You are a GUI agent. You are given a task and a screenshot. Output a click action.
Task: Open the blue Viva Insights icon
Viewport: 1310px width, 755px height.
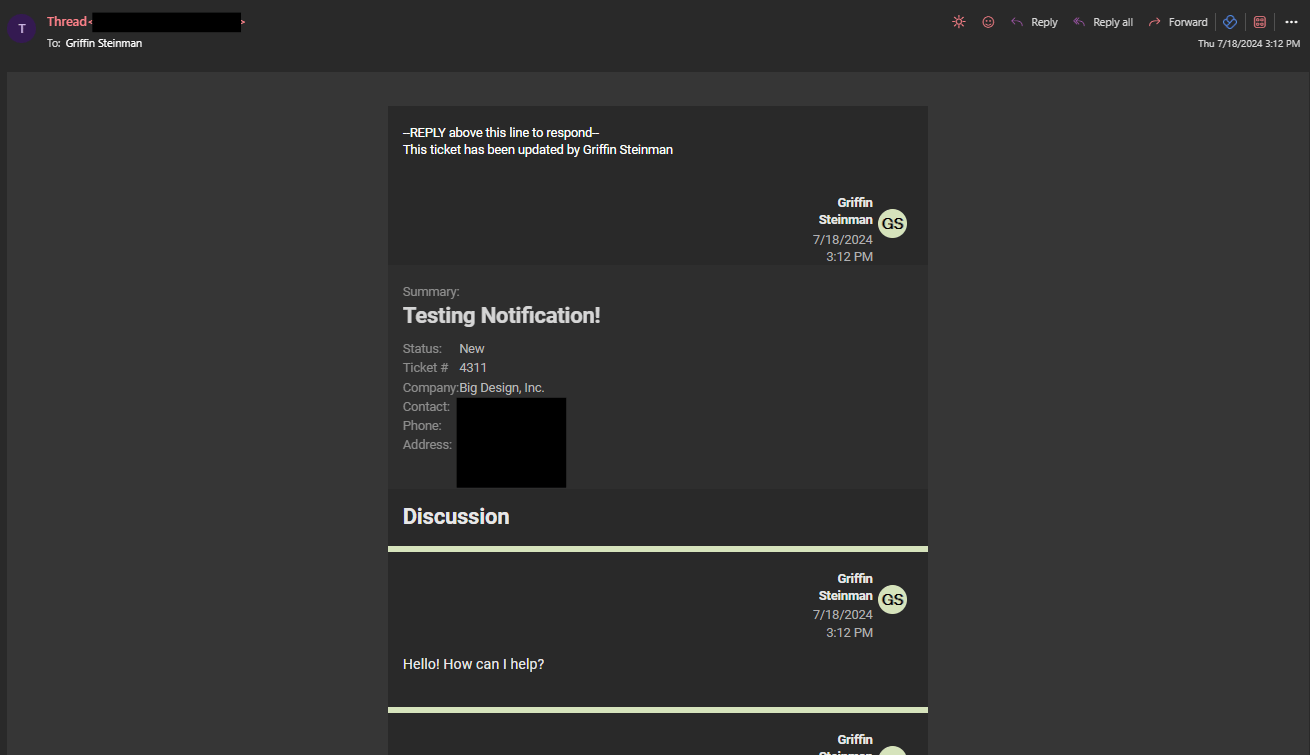[1230, 22]
